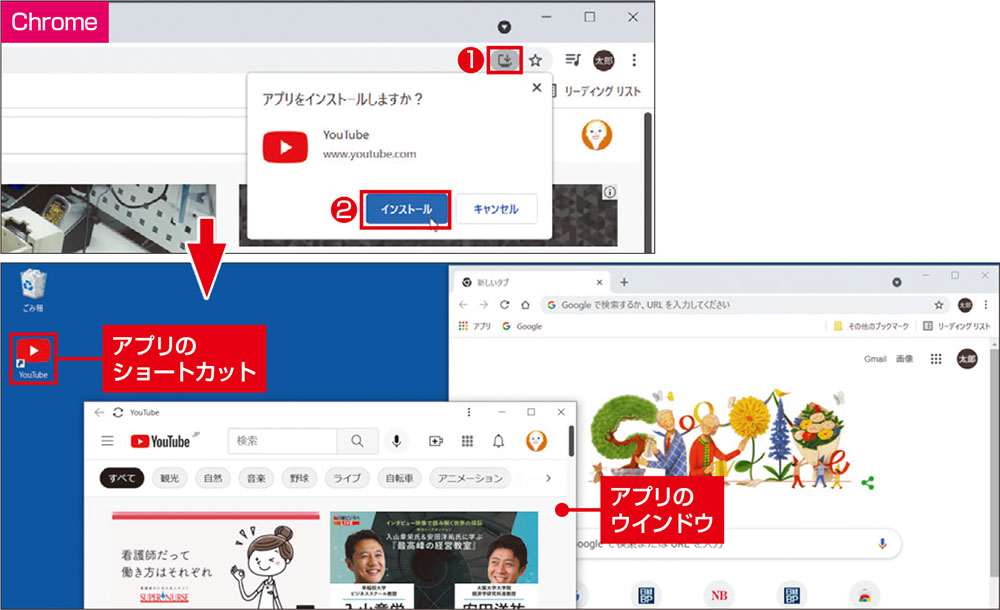Click the YouTube search magnifier button
Viewport: 1000px width, 610px height.
click(357, 441)
